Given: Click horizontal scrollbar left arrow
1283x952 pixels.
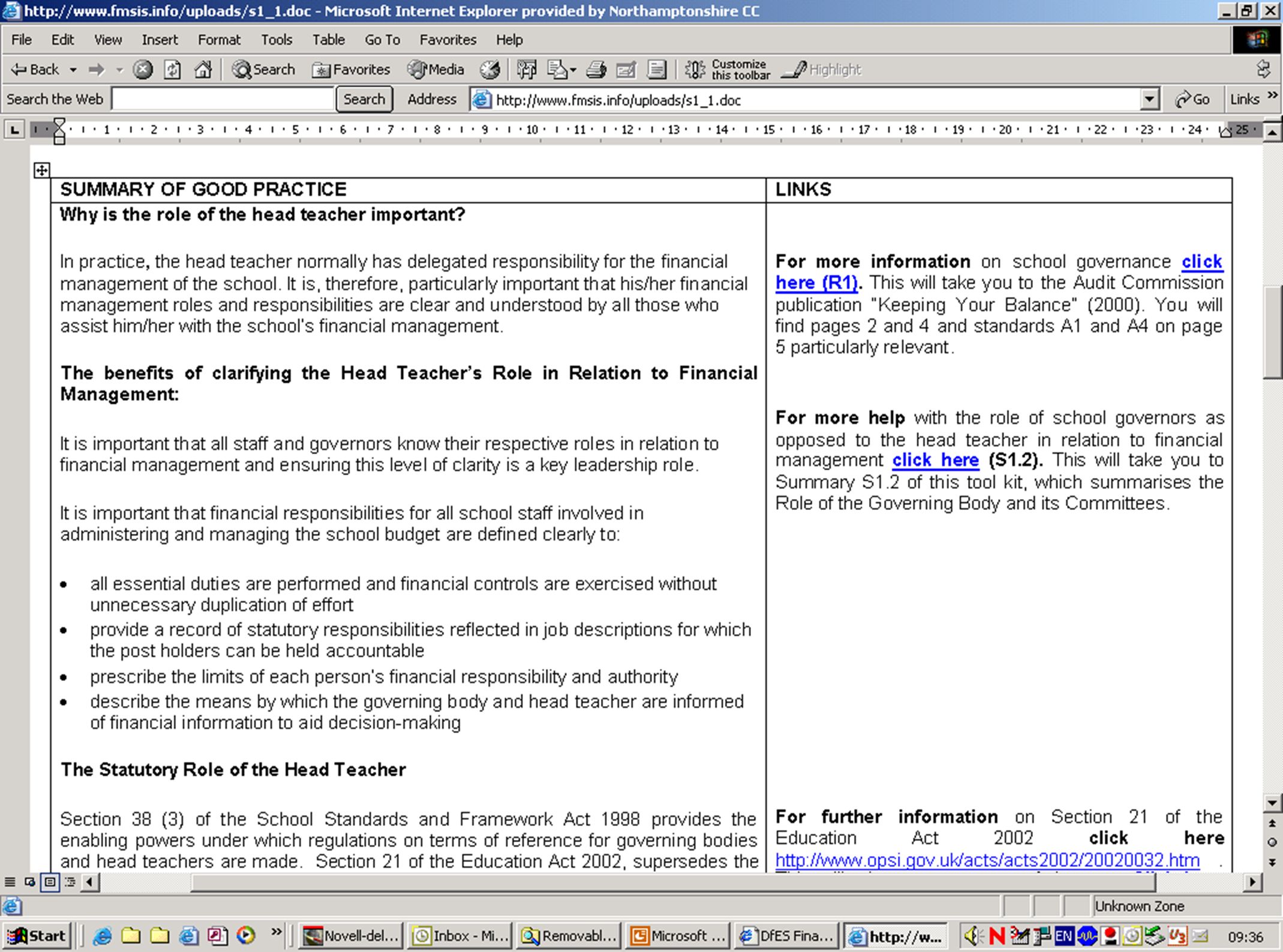Looking at the screenshot, I should [x=90, y=882].
